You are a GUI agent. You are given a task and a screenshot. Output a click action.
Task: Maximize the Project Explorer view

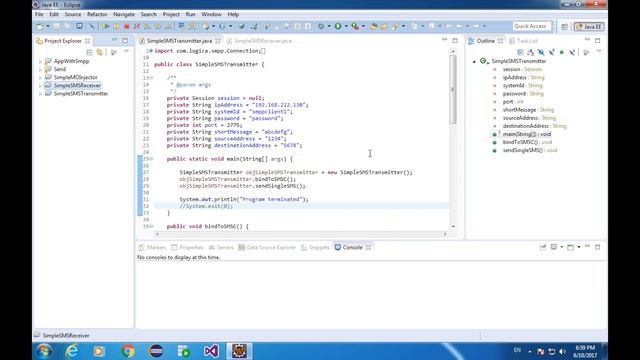coord(125,40)
